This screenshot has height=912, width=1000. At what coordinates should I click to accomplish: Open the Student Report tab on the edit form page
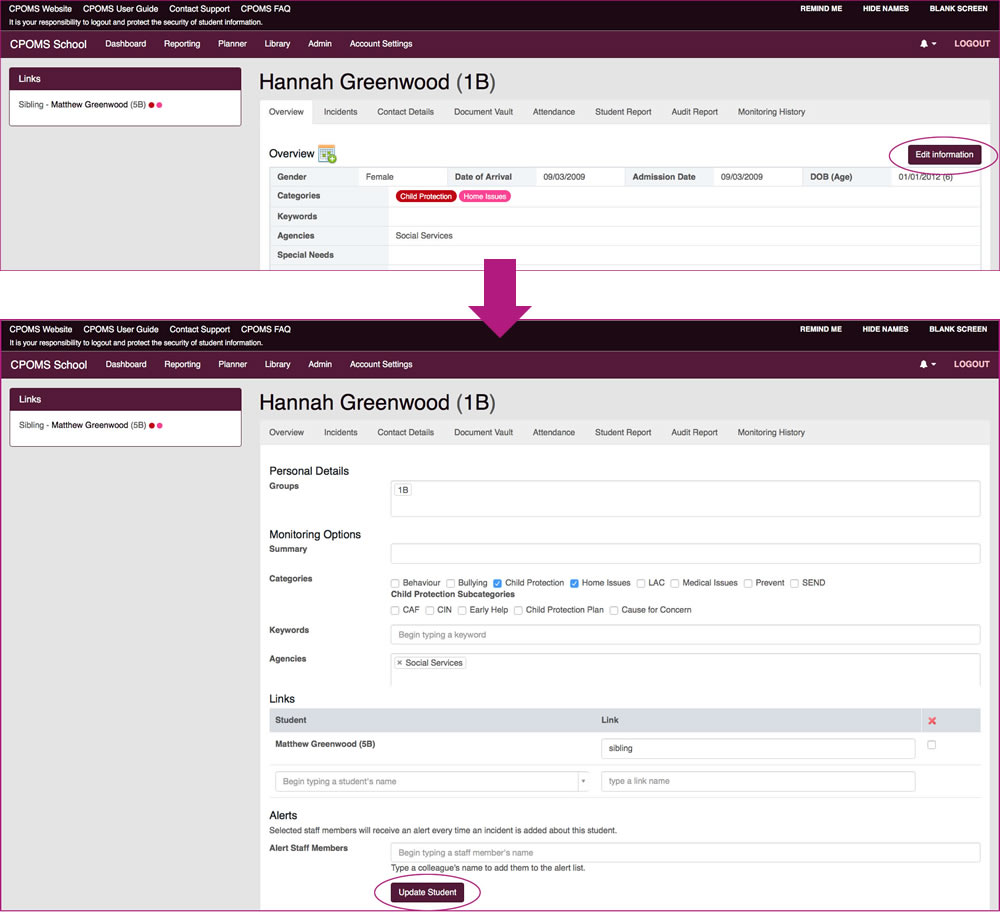623,432
